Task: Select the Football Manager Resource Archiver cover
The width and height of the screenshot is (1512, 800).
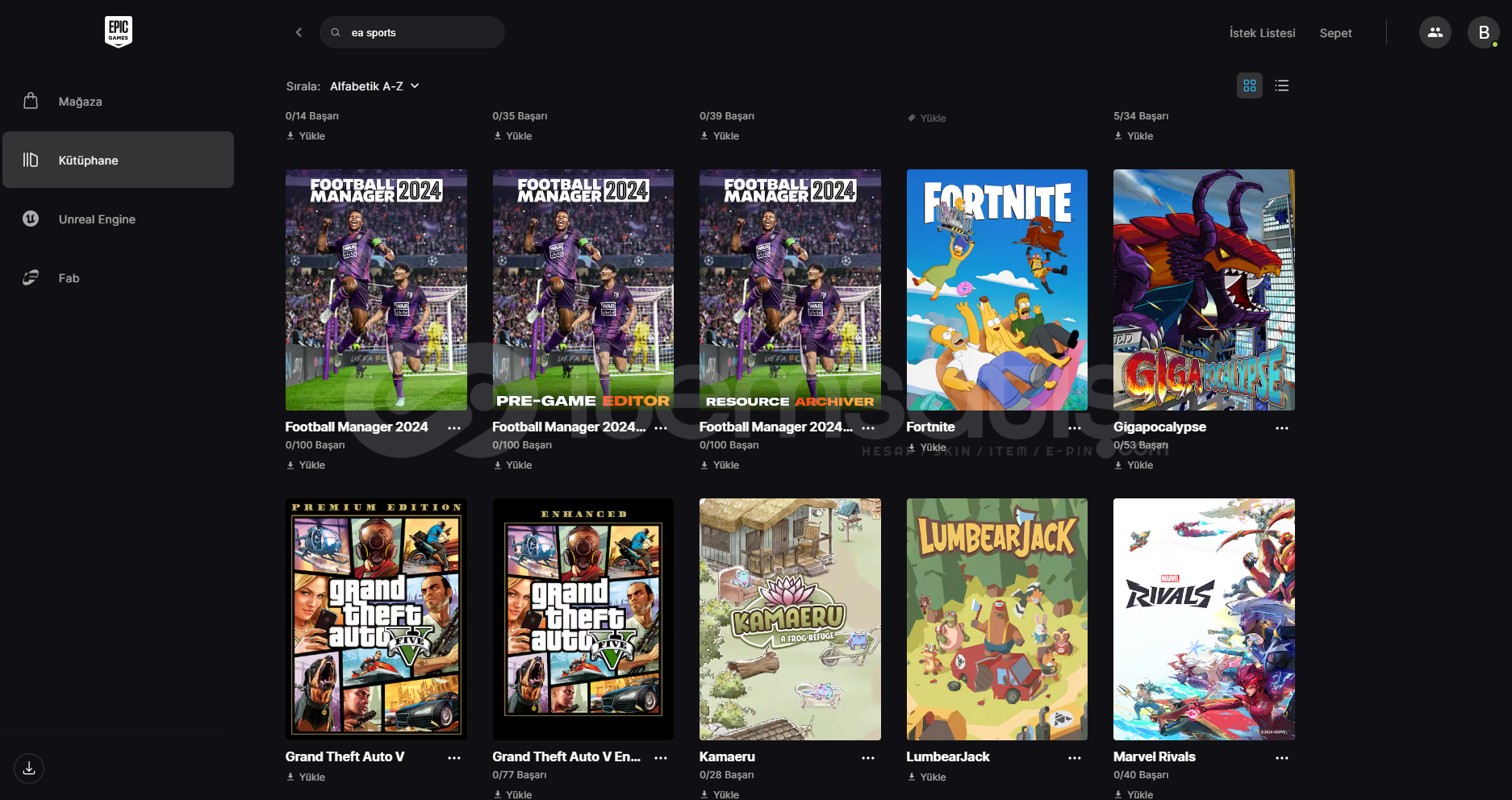Action: [790, 290]
